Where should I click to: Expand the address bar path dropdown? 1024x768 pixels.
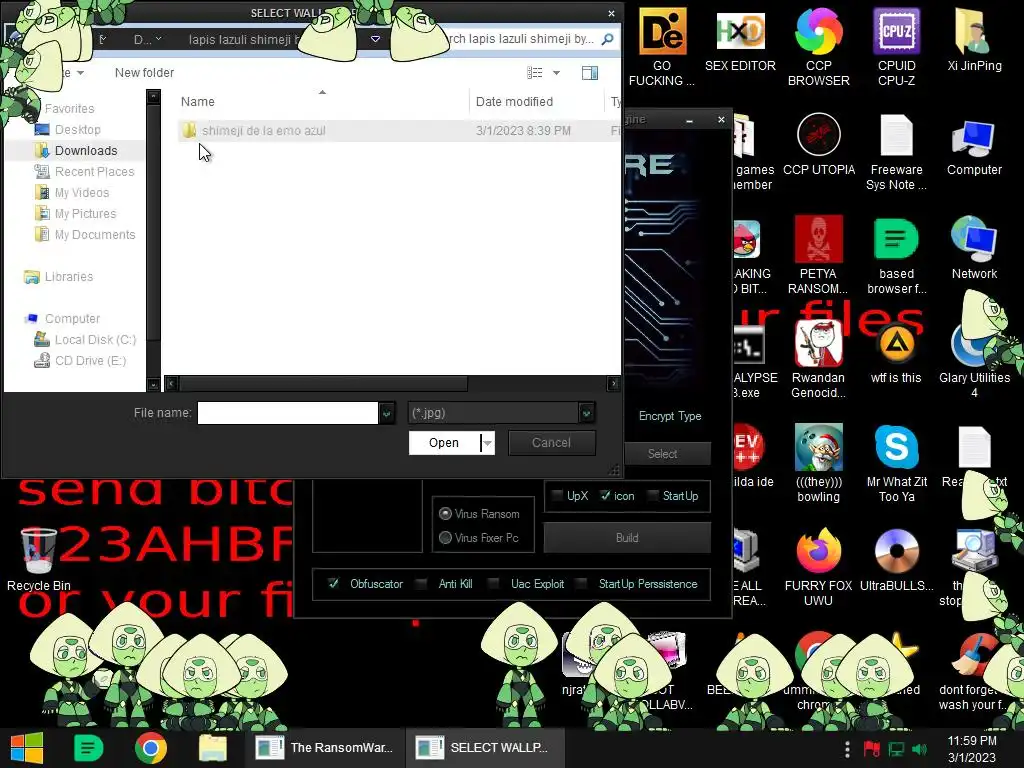pos(376,39)
